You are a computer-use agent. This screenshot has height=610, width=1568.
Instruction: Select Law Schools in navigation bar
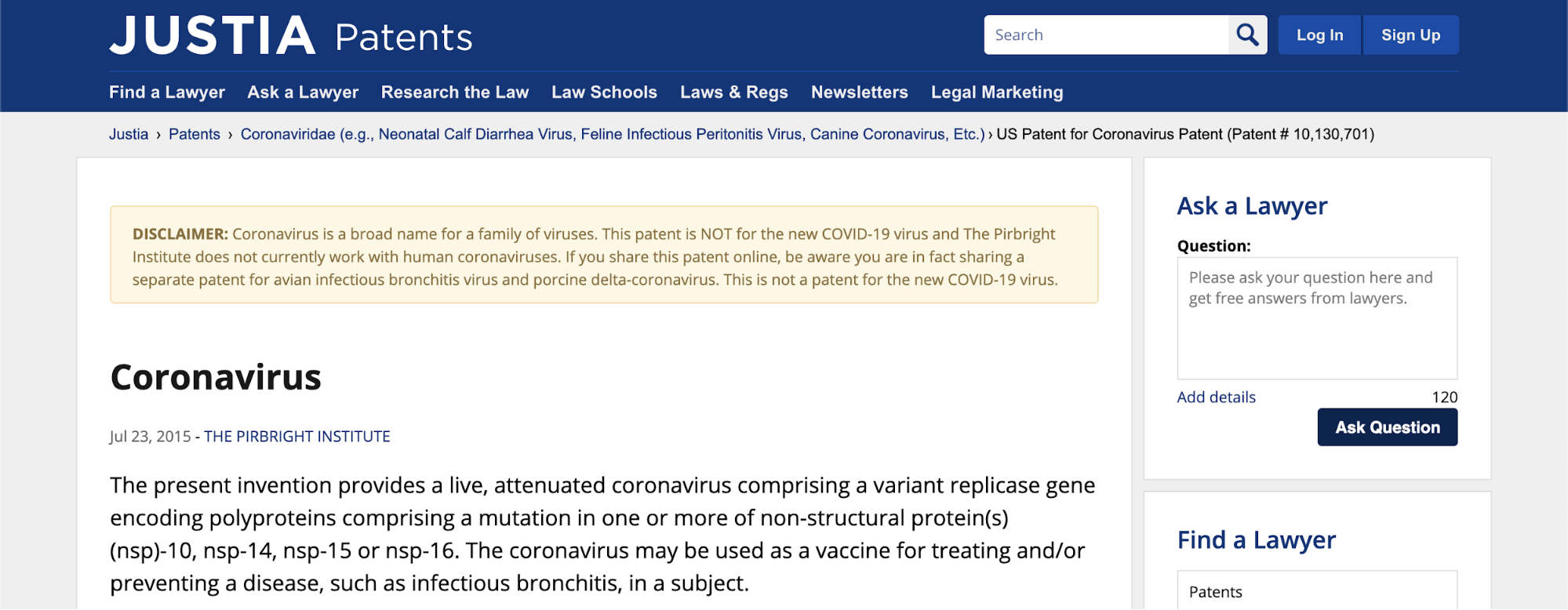point(604,93)
